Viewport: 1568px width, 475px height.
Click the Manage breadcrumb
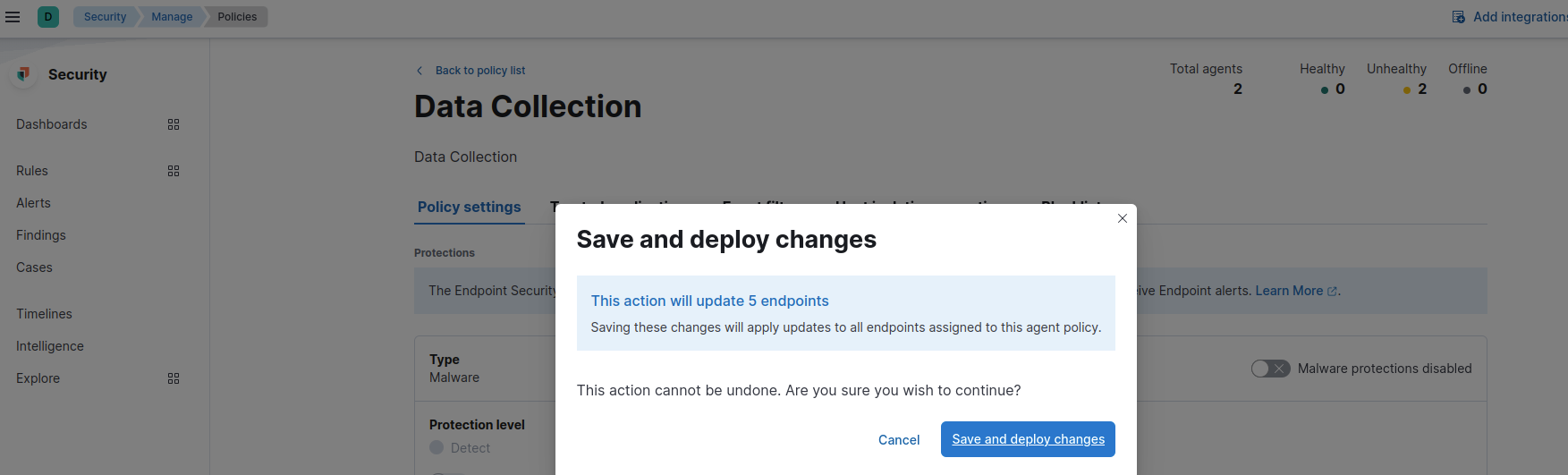tap(172, 17)
